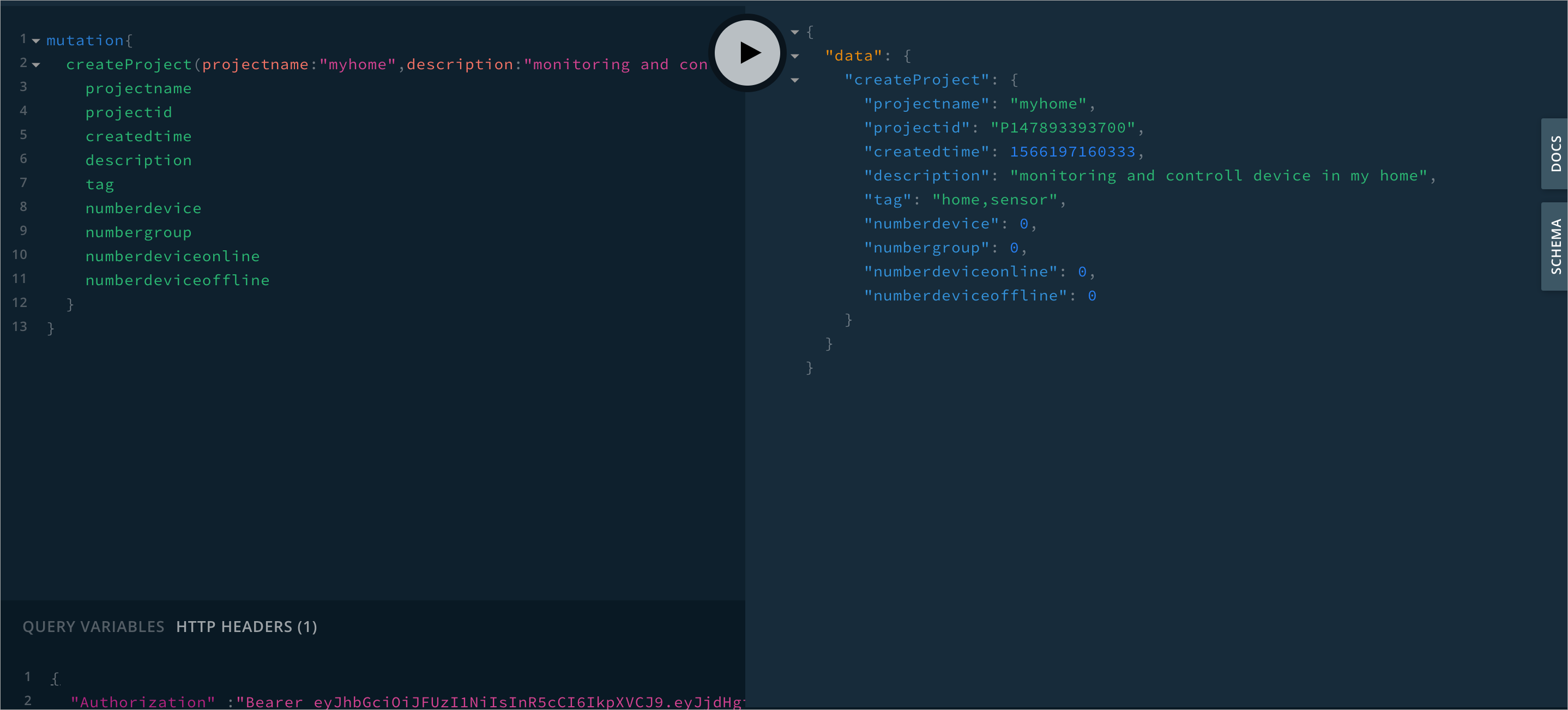Image resolution: width=1568 pixels, height=710 pixels.
Task: Click the "numberdeviceoffline" key in the response
Action: 966,296
